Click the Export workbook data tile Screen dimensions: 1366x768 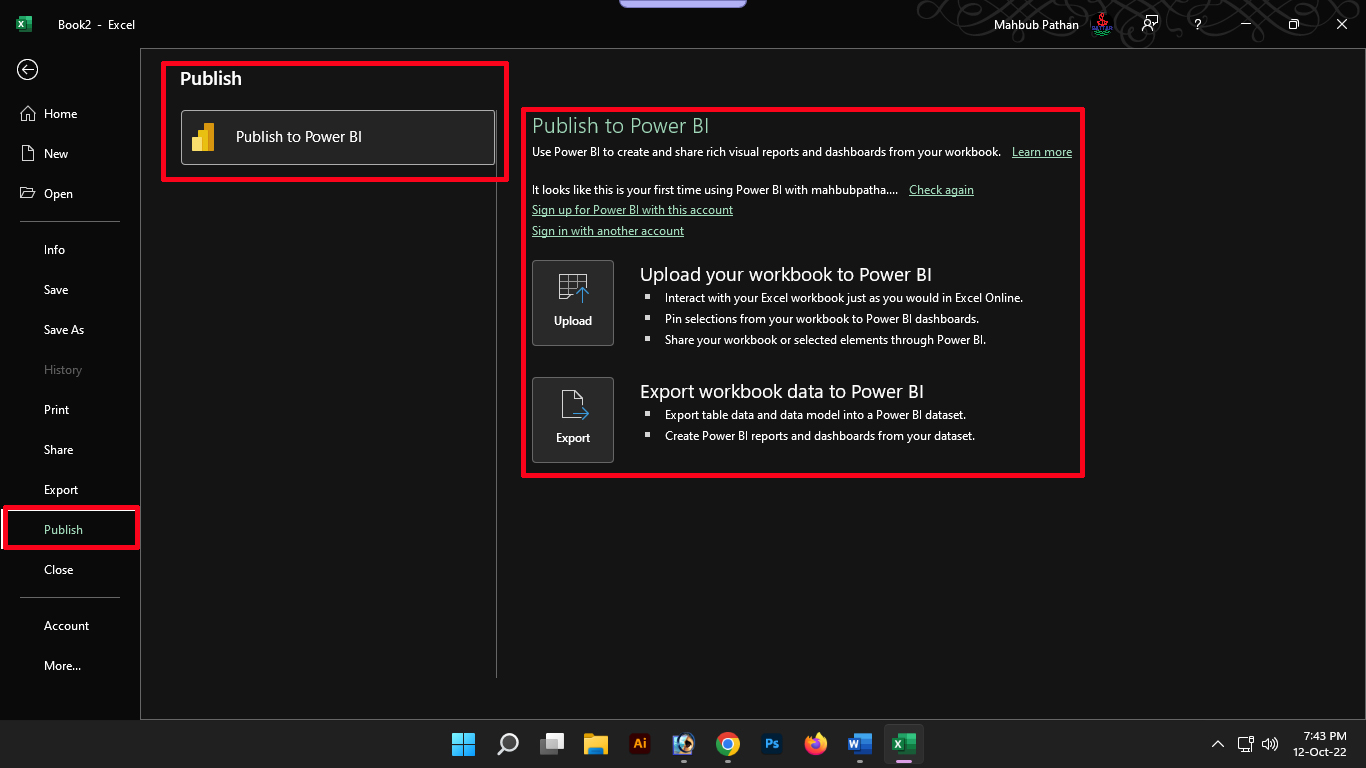[x=573, y=420]
